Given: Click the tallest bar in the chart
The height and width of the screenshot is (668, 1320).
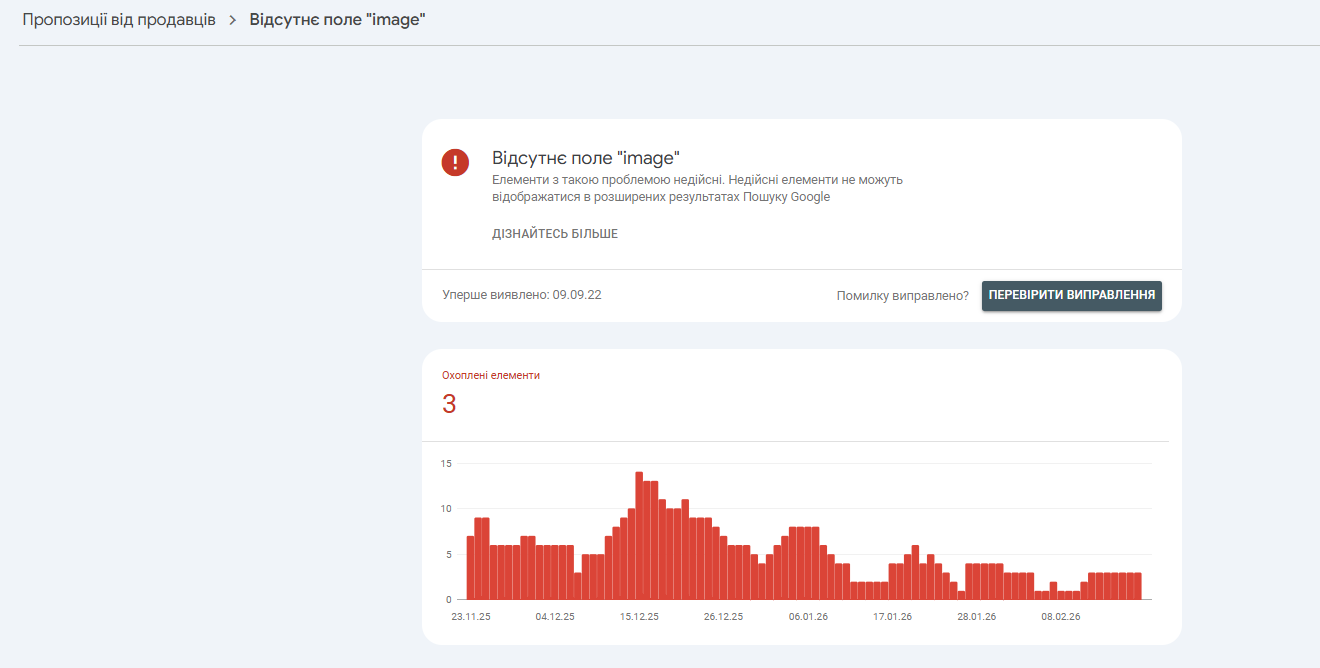Looking at the screenshot, I should coord(639,535).
